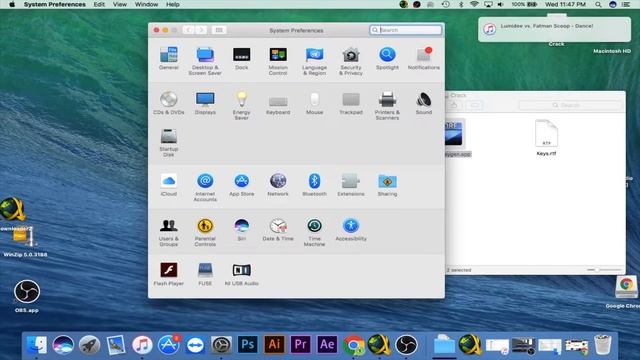Open CDs & DVDs settings

pos(169,103)
